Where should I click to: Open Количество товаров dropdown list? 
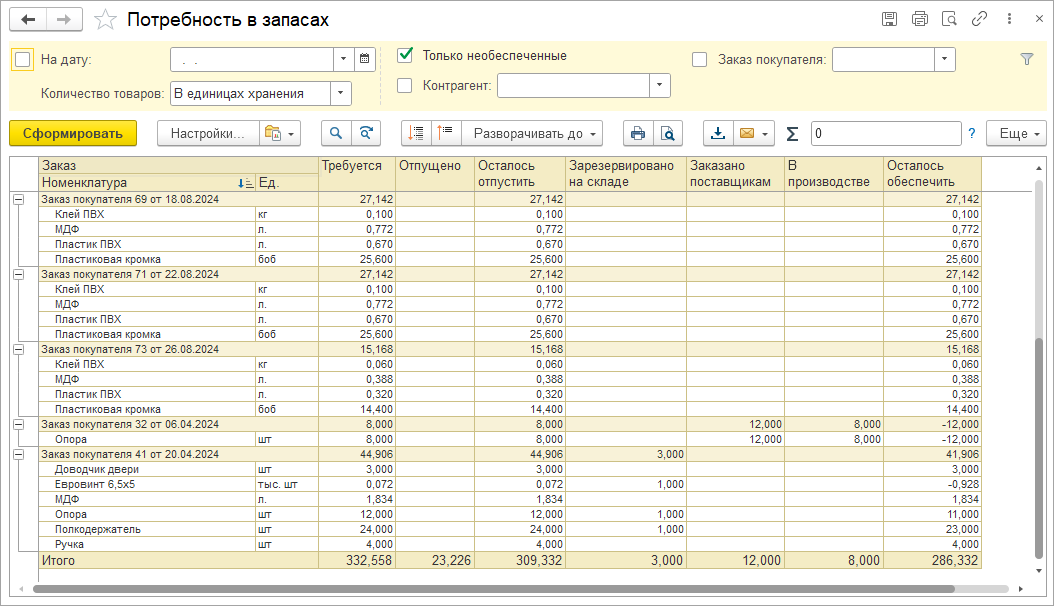[341, 93]
